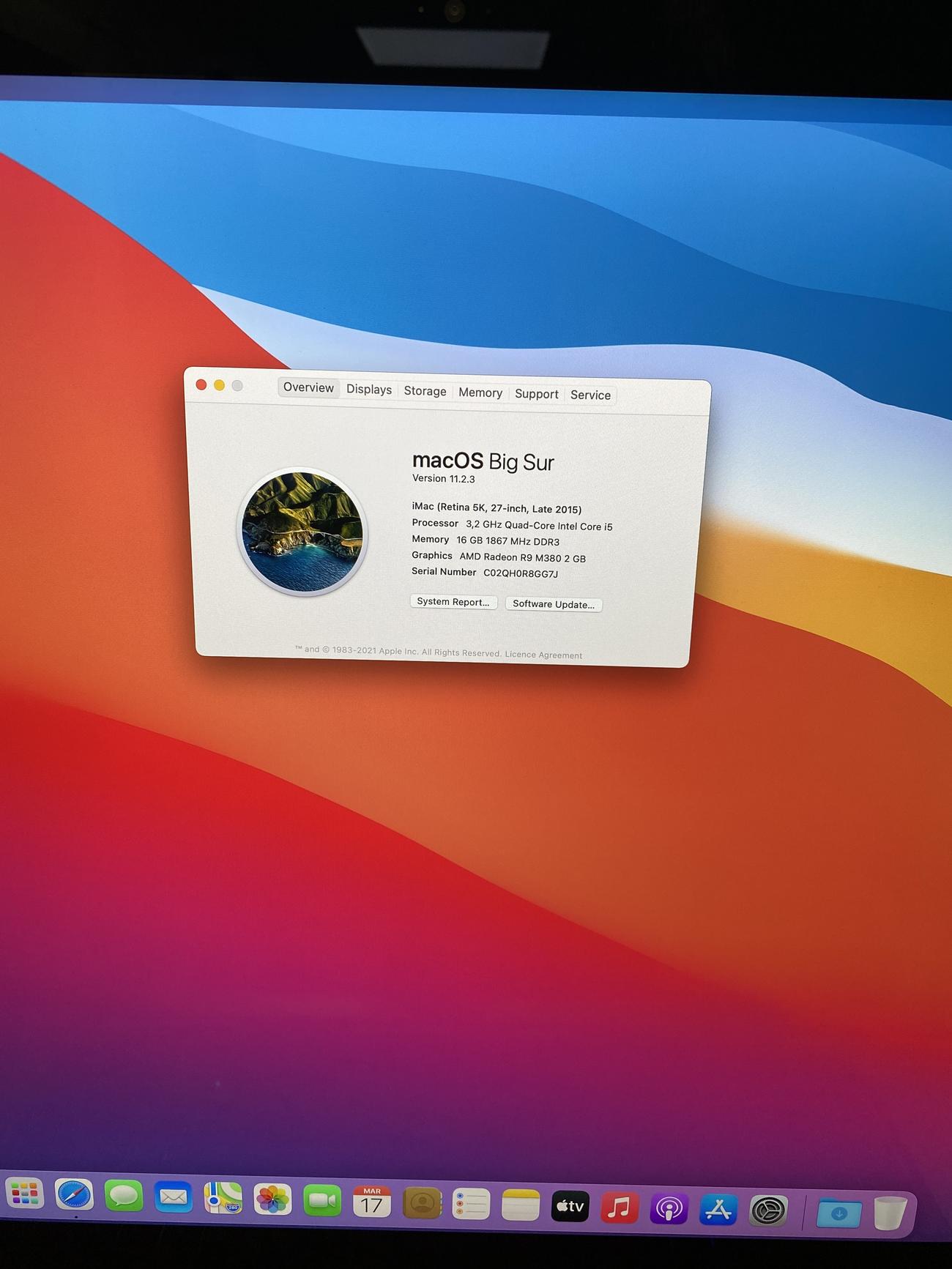Open Maps app in the Dock

(x=223, y=1199)
